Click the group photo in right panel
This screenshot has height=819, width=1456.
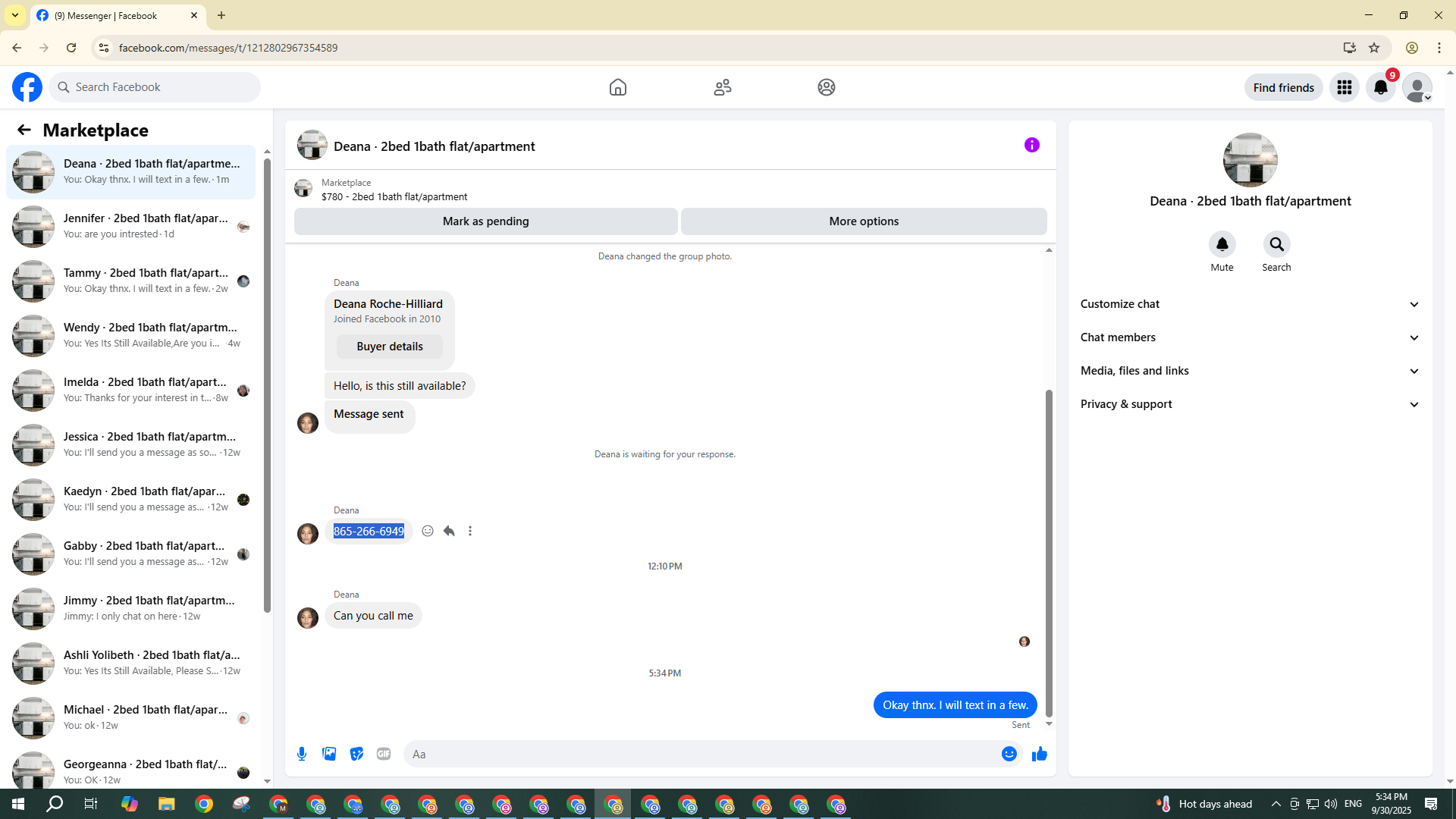tap(1250, 160)
